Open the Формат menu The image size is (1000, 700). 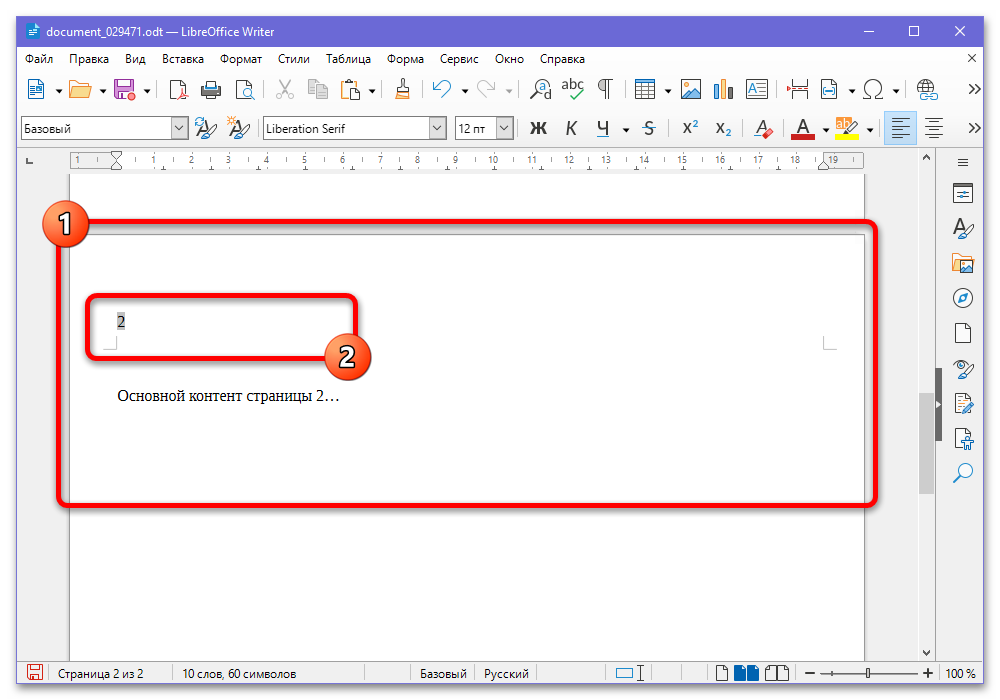tap(241, 59)
